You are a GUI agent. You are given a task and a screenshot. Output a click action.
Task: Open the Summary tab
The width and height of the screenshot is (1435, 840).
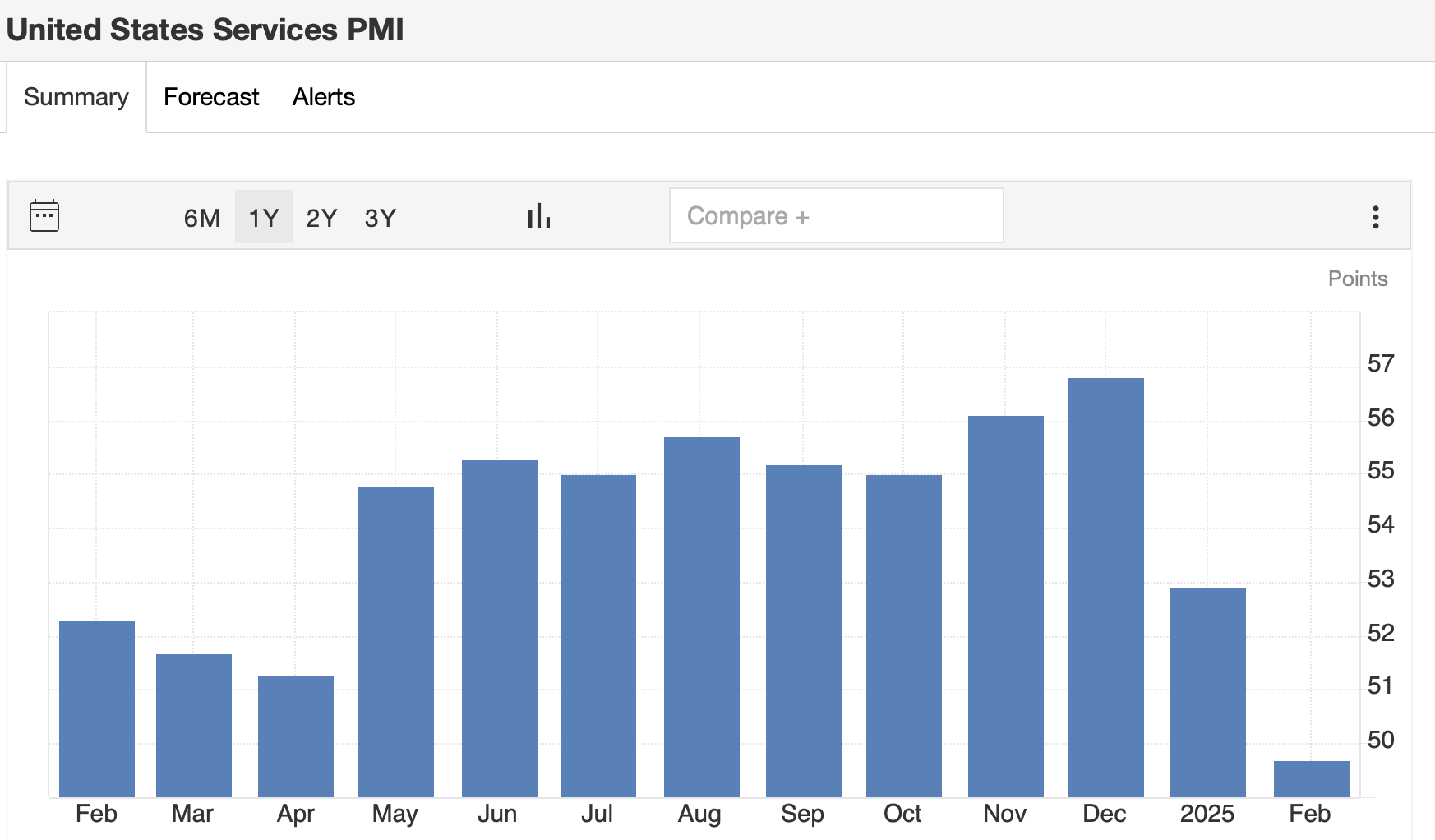tap(76, 97)
